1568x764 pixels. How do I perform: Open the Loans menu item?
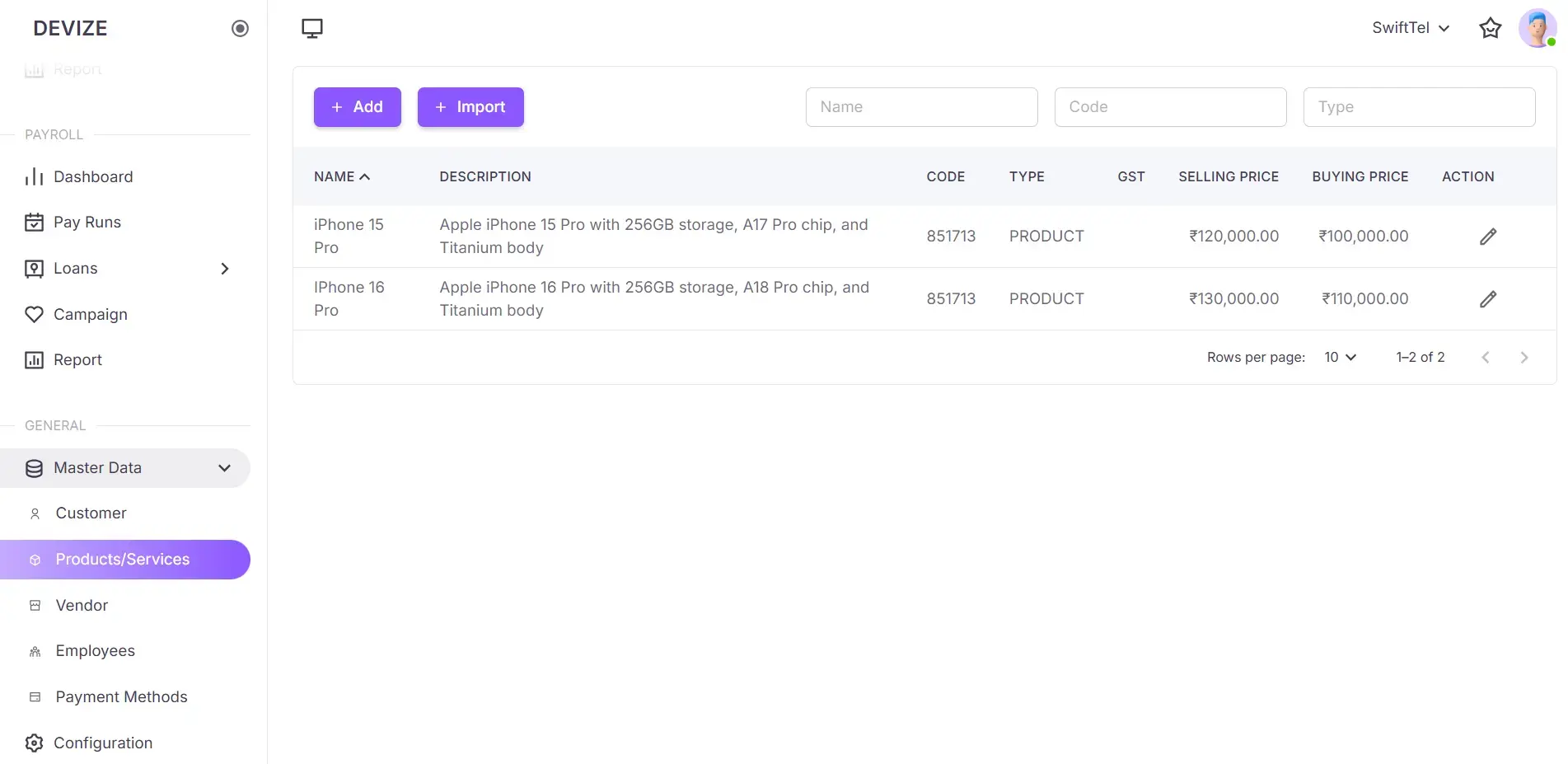tap(125, 269)
